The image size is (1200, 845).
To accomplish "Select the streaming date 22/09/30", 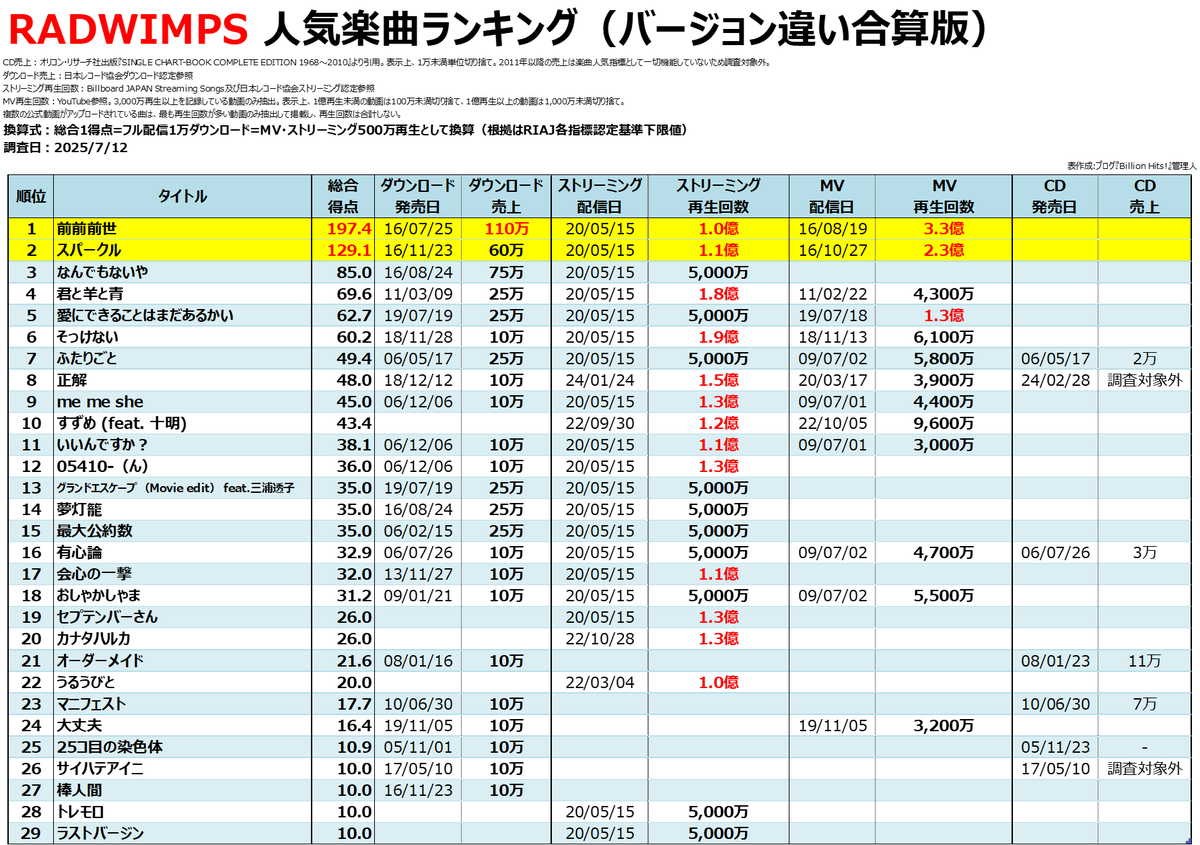I will pyautogui.click(x=600, y=423).
